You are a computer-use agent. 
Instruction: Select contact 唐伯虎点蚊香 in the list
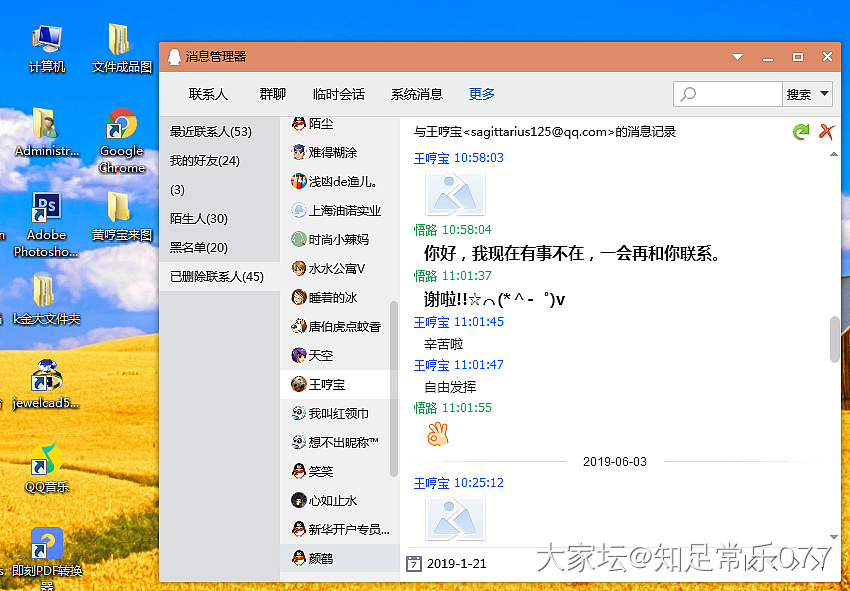[344, 327]
